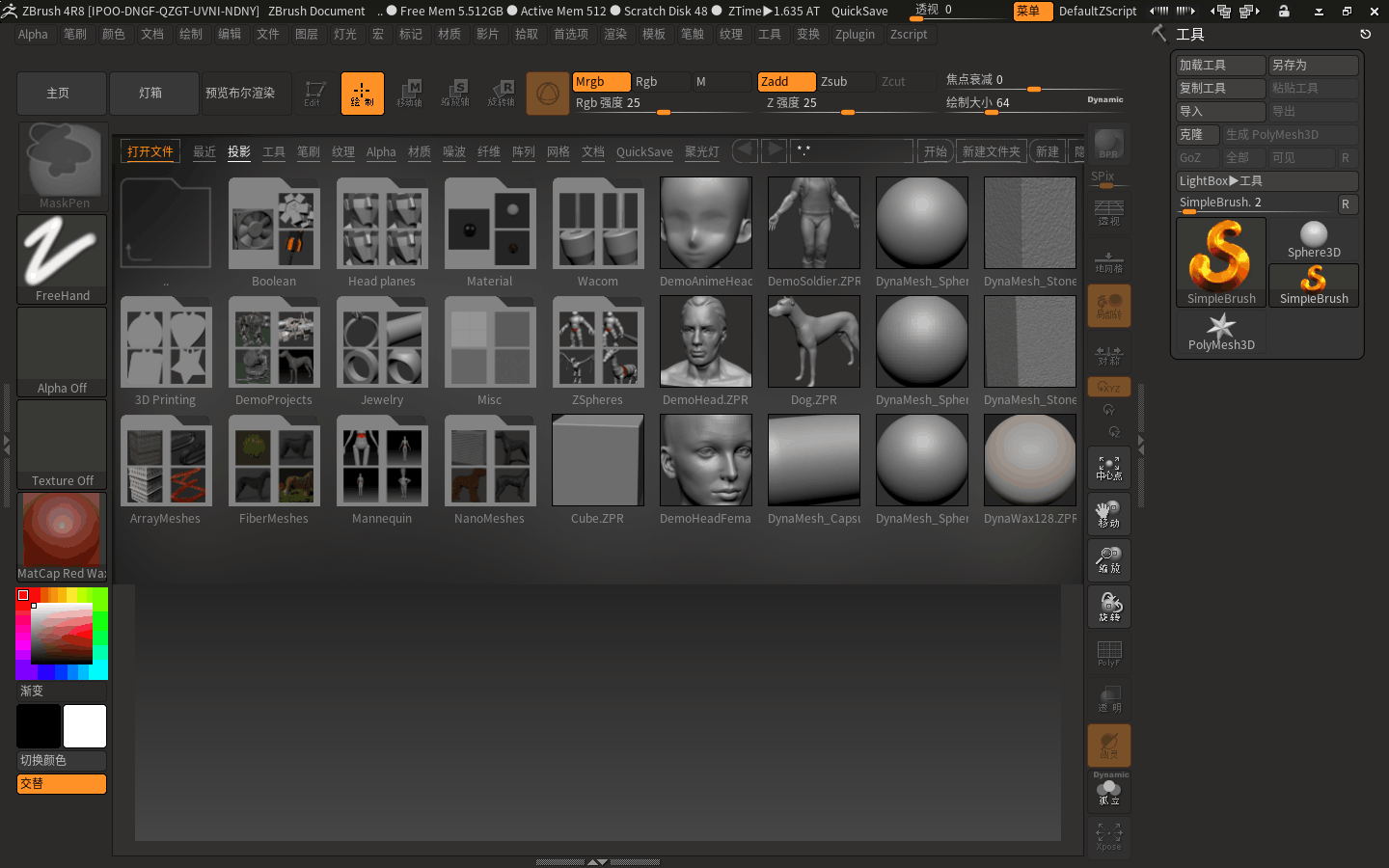Click the 加载工具 load tool button
Viewport: 1389px width, 868px height.
click(x=1221, y=65)
